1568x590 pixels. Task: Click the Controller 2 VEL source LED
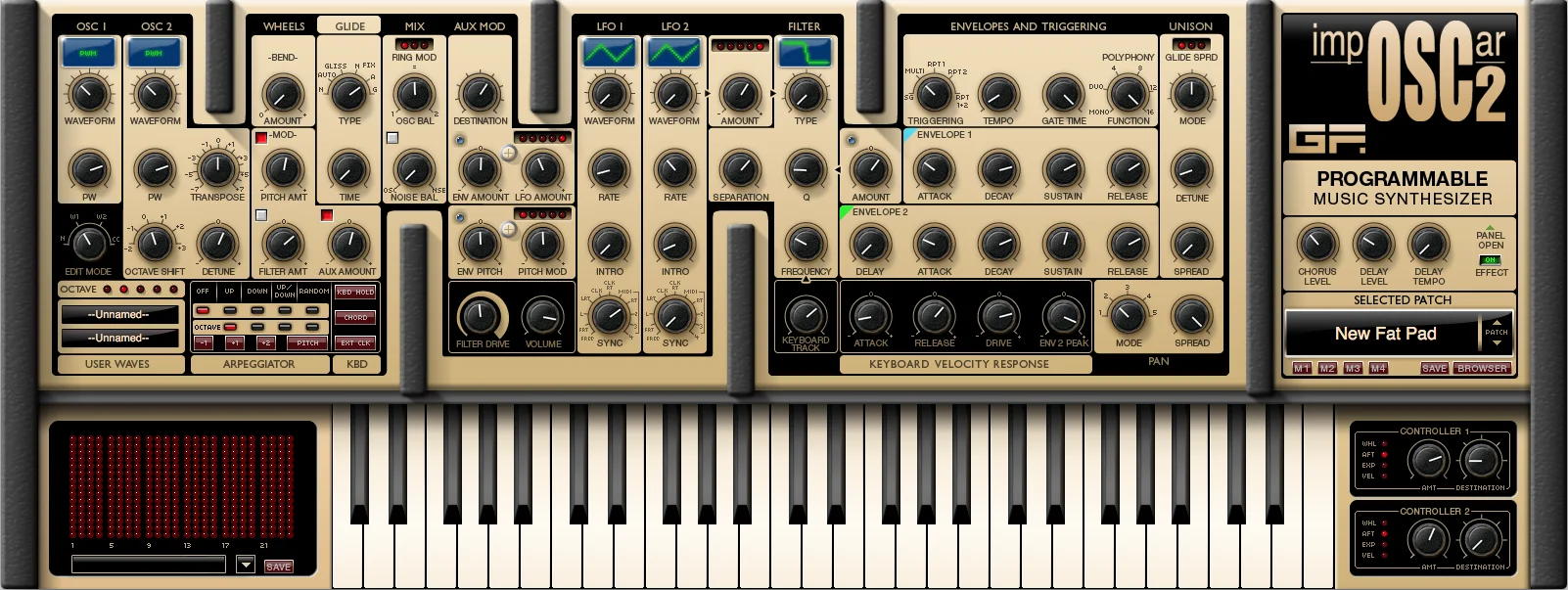[1385, 556]
